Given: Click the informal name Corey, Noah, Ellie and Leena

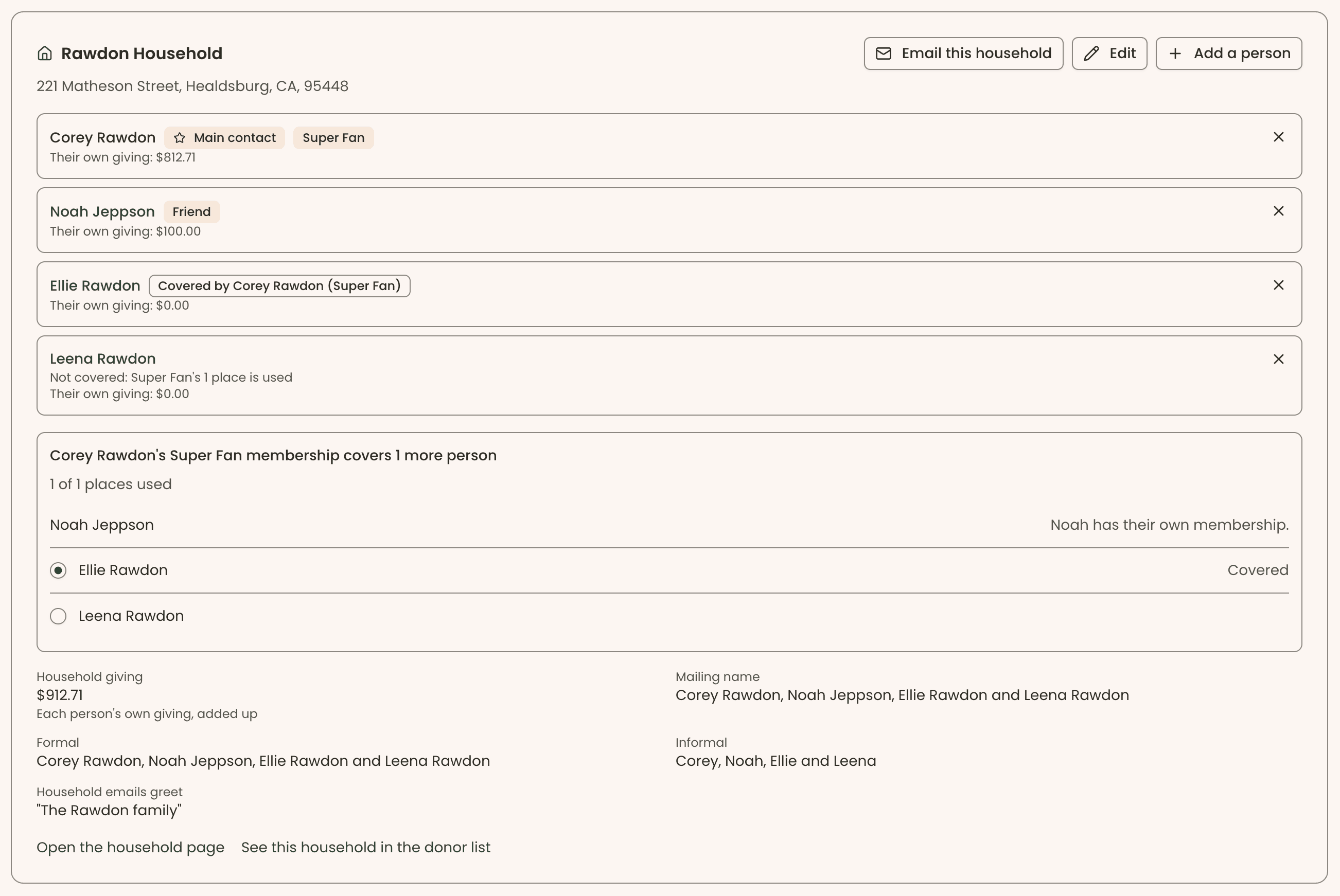Looking at the screenshot, I should point(776,761).
